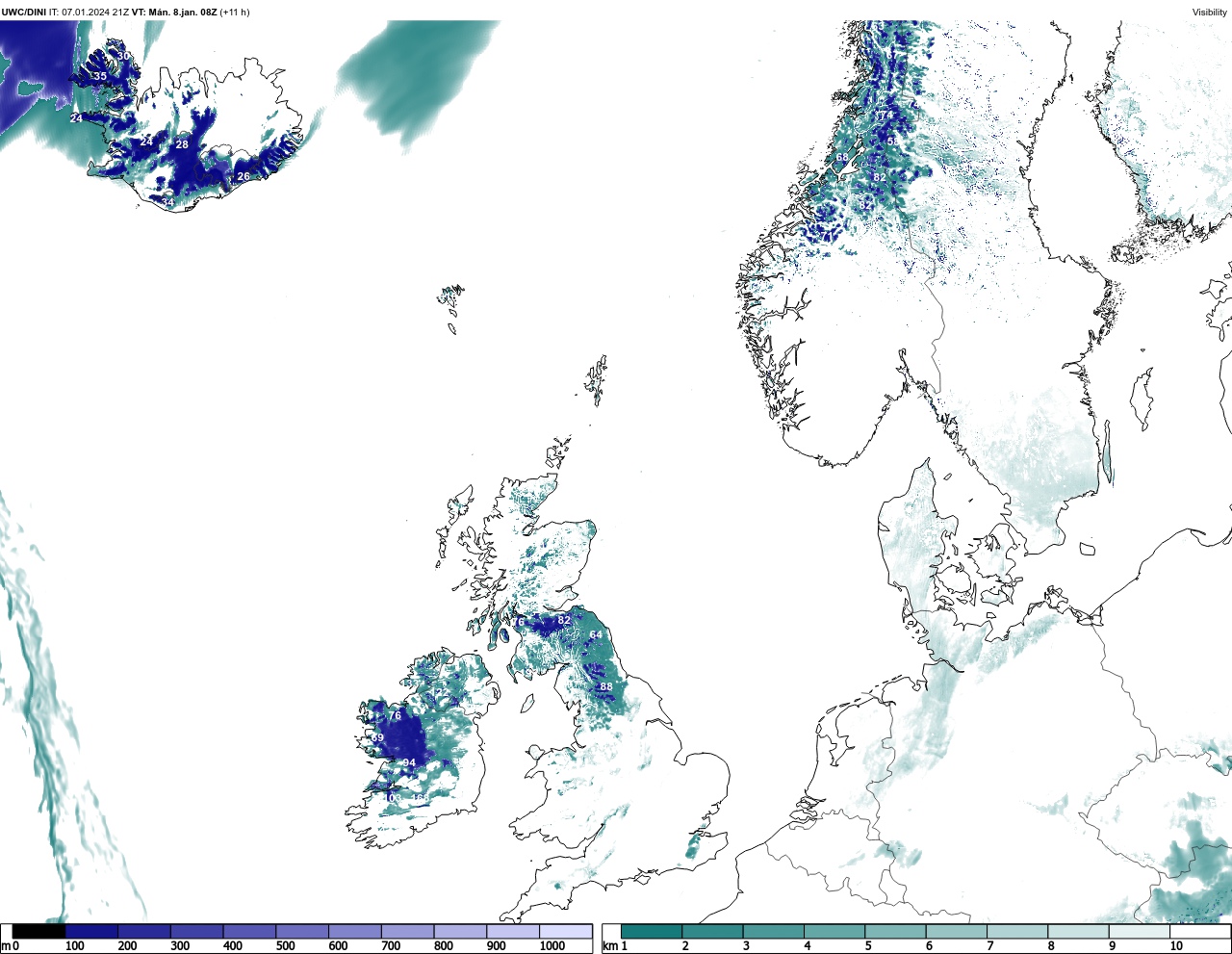Click legend swatch between 900 and 1000 m
The image size is (1232, 954).
click(513, 931)
